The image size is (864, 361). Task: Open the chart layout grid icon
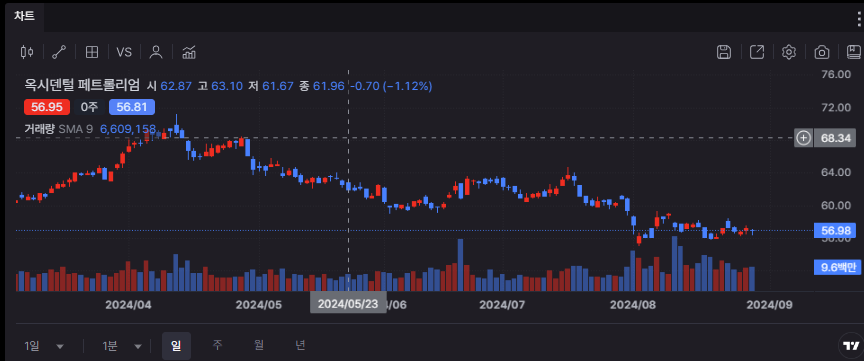91,52
